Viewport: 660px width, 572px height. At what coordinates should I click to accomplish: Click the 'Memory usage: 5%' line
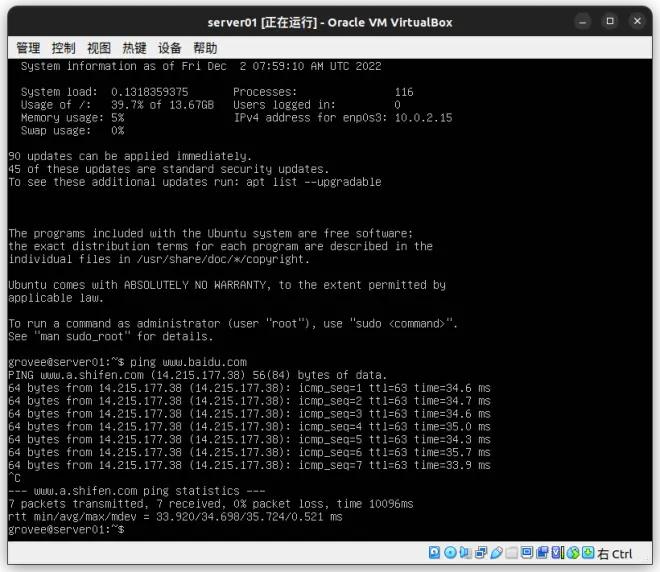coord(72,117)
